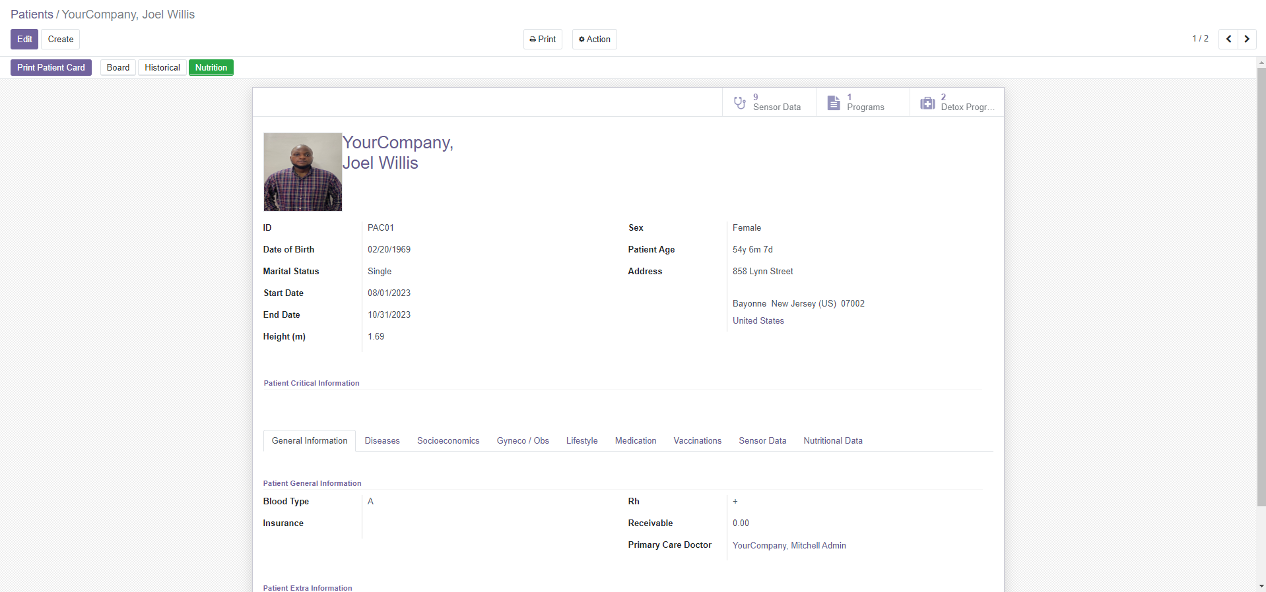Open the Vaccinations tab
Screen dimensions: 1266x592
(x=698, y=441)
